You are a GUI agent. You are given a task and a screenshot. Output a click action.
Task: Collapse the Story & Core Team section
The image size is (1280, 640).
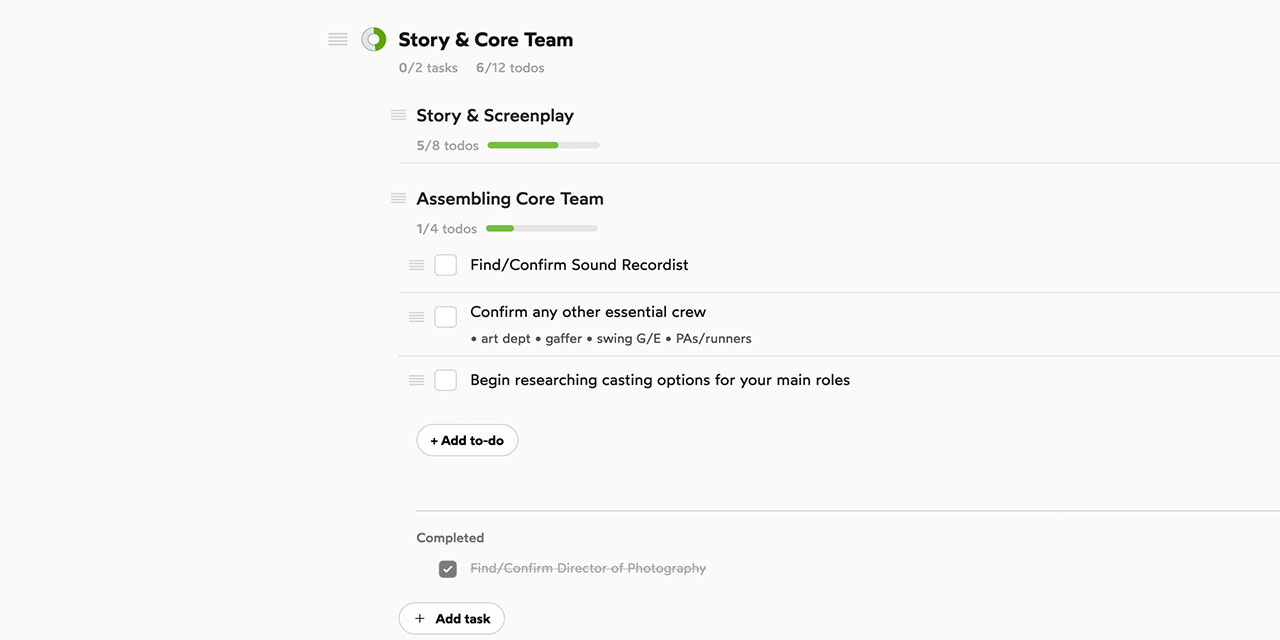485,40
